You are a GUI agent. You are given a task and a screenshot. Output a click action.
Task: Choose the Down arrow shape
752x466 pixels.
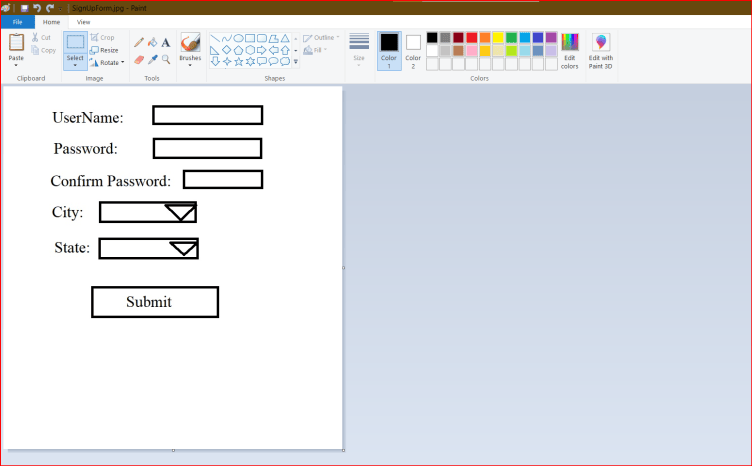click(215, 61)
